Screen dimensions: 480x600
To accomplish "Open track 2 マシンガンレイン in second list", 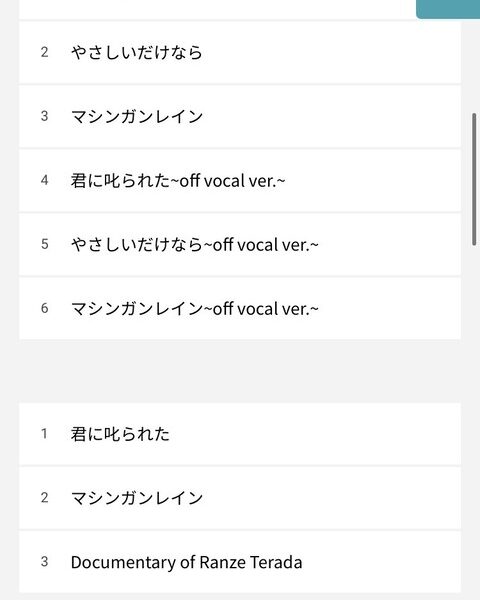I will coord(240,498).
